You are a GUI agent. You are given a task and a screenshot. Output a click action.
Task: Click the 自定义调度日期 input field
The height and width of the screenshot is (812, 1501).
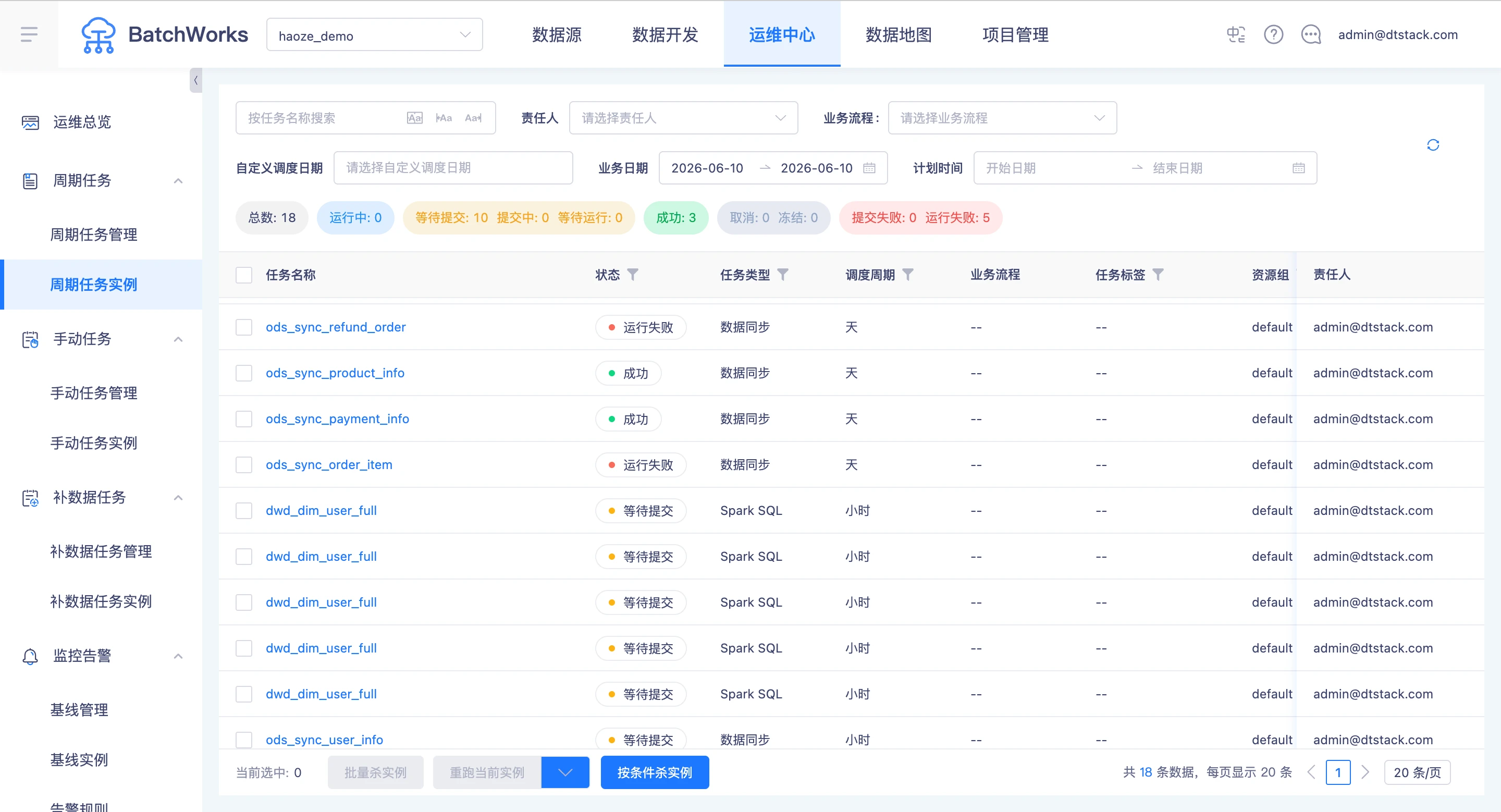[x=453, y=168]
